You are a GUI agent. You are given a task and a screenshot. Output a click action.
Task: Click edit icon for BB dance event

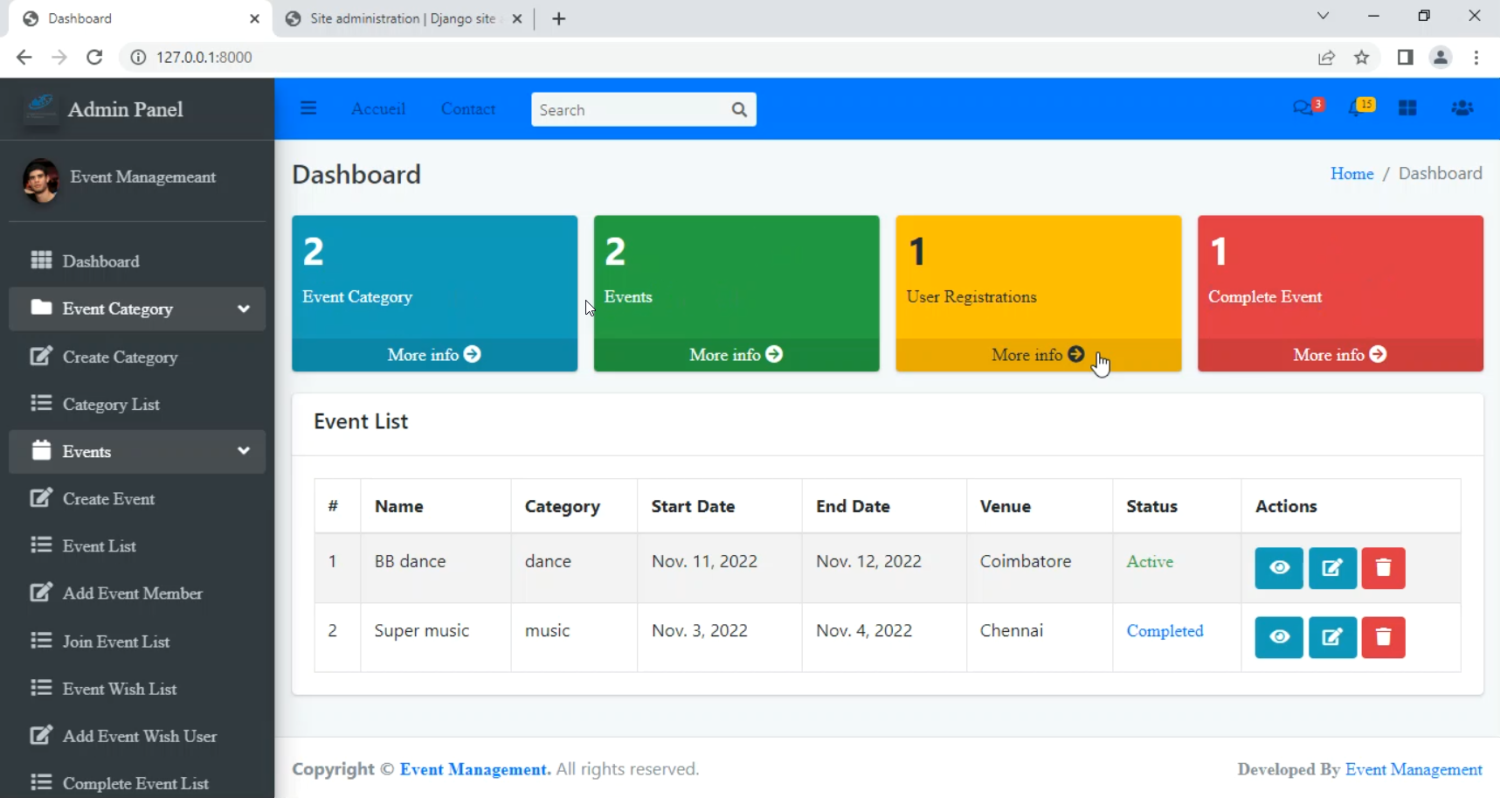click(1332, 568)
